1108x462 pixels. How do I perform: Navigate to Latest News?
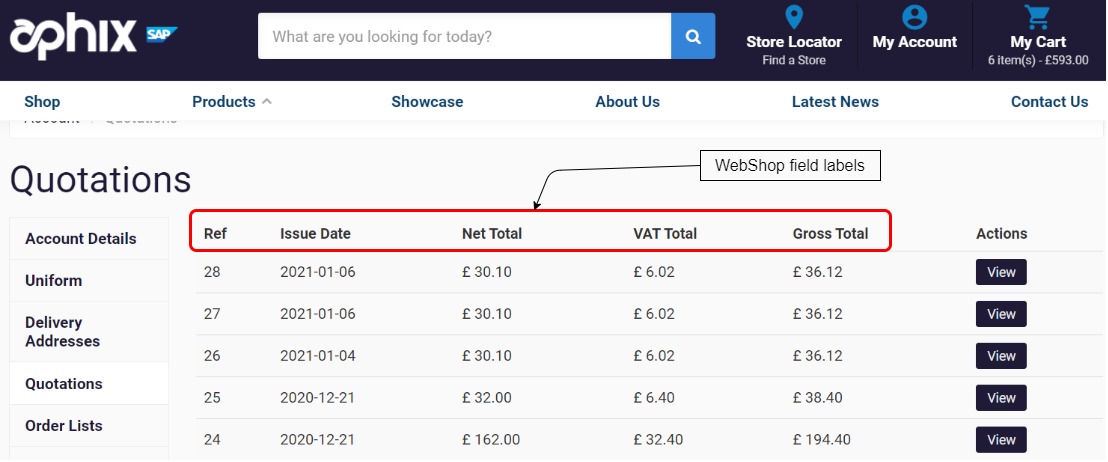(835, 102)
